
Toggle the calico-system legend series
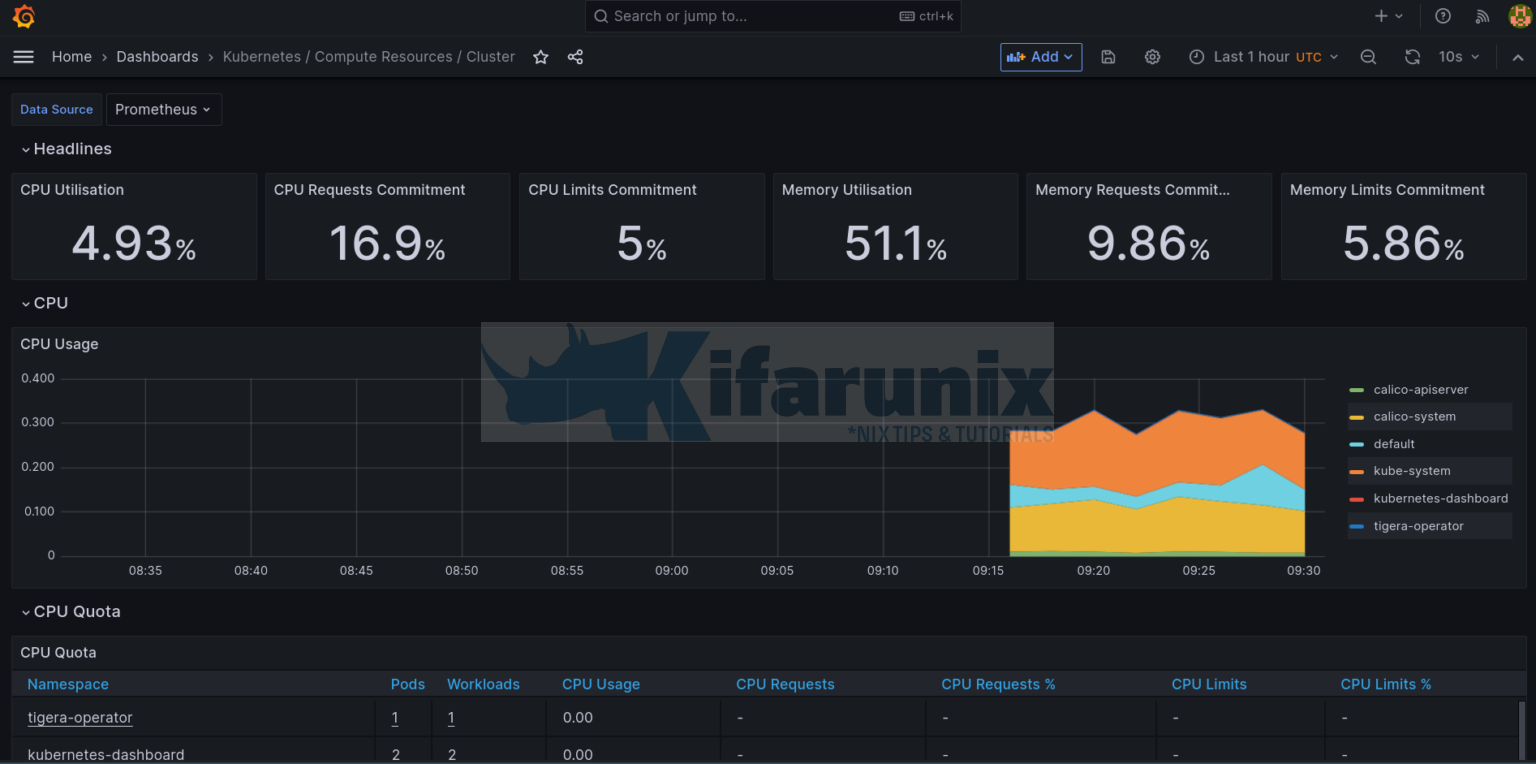tap(1415, 416)
